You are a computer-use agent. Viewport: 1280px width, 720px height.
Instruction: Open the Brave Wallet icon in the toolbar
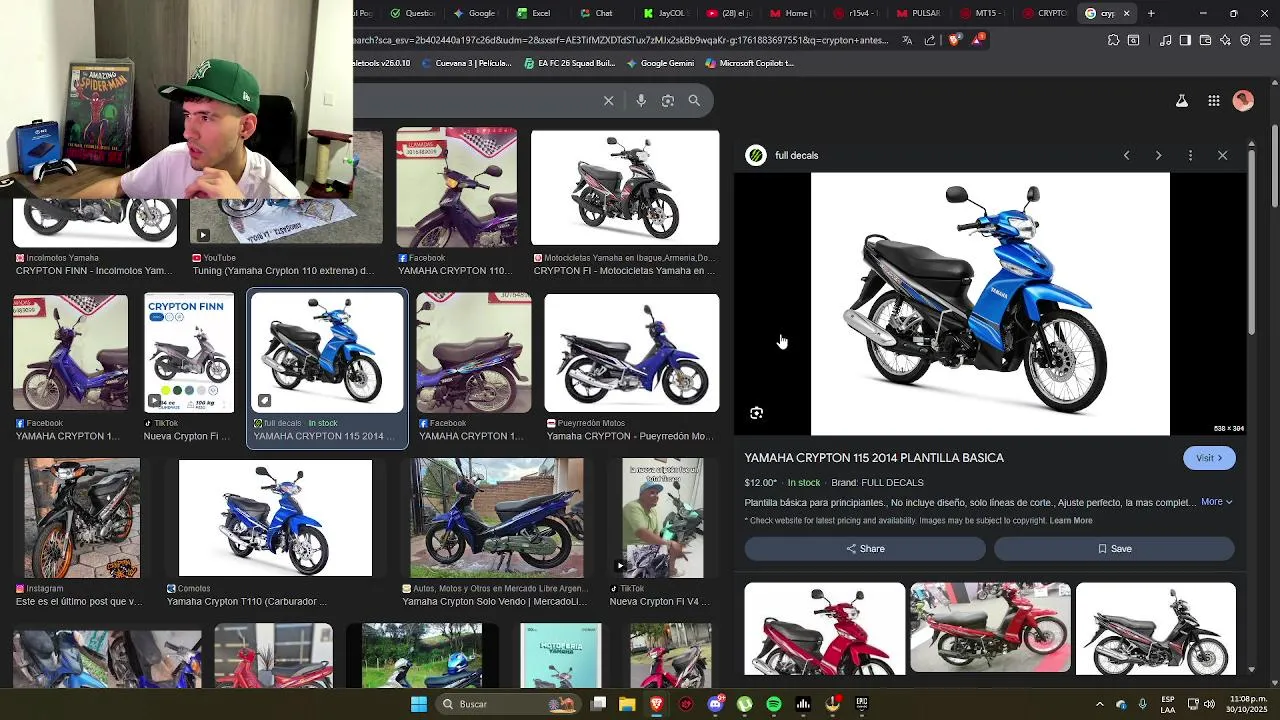tap(1205, 40)
